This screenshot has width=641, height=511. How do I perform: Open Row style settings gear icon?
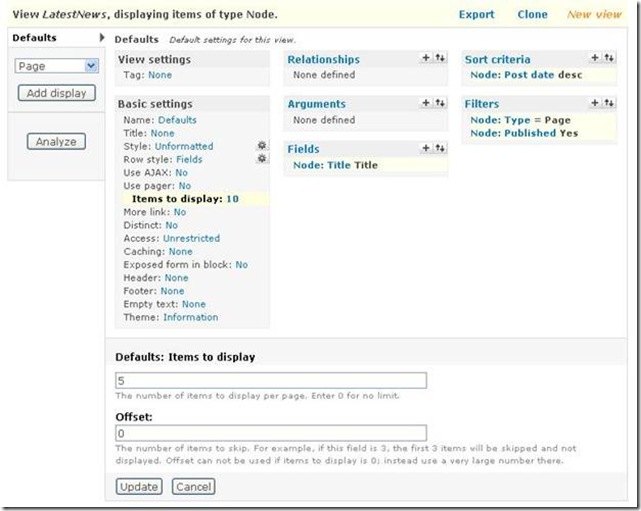pos(262,159)
